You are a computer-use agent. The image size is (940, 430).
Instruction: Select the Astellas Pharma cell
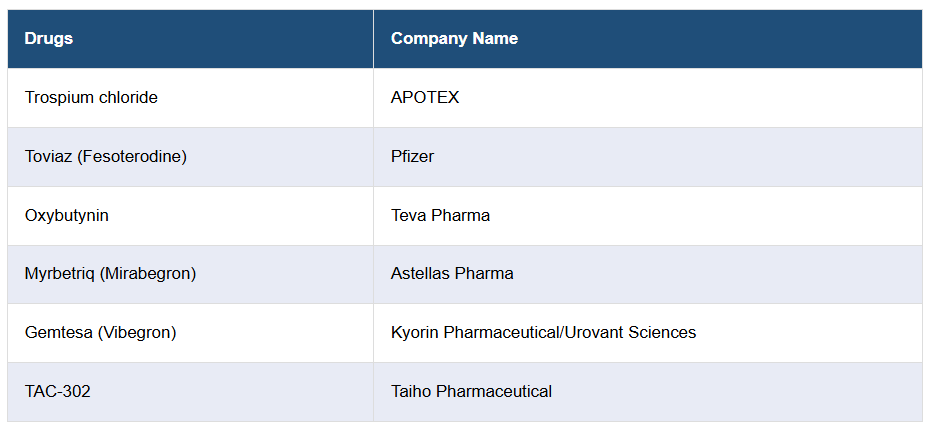pos(452,274)
